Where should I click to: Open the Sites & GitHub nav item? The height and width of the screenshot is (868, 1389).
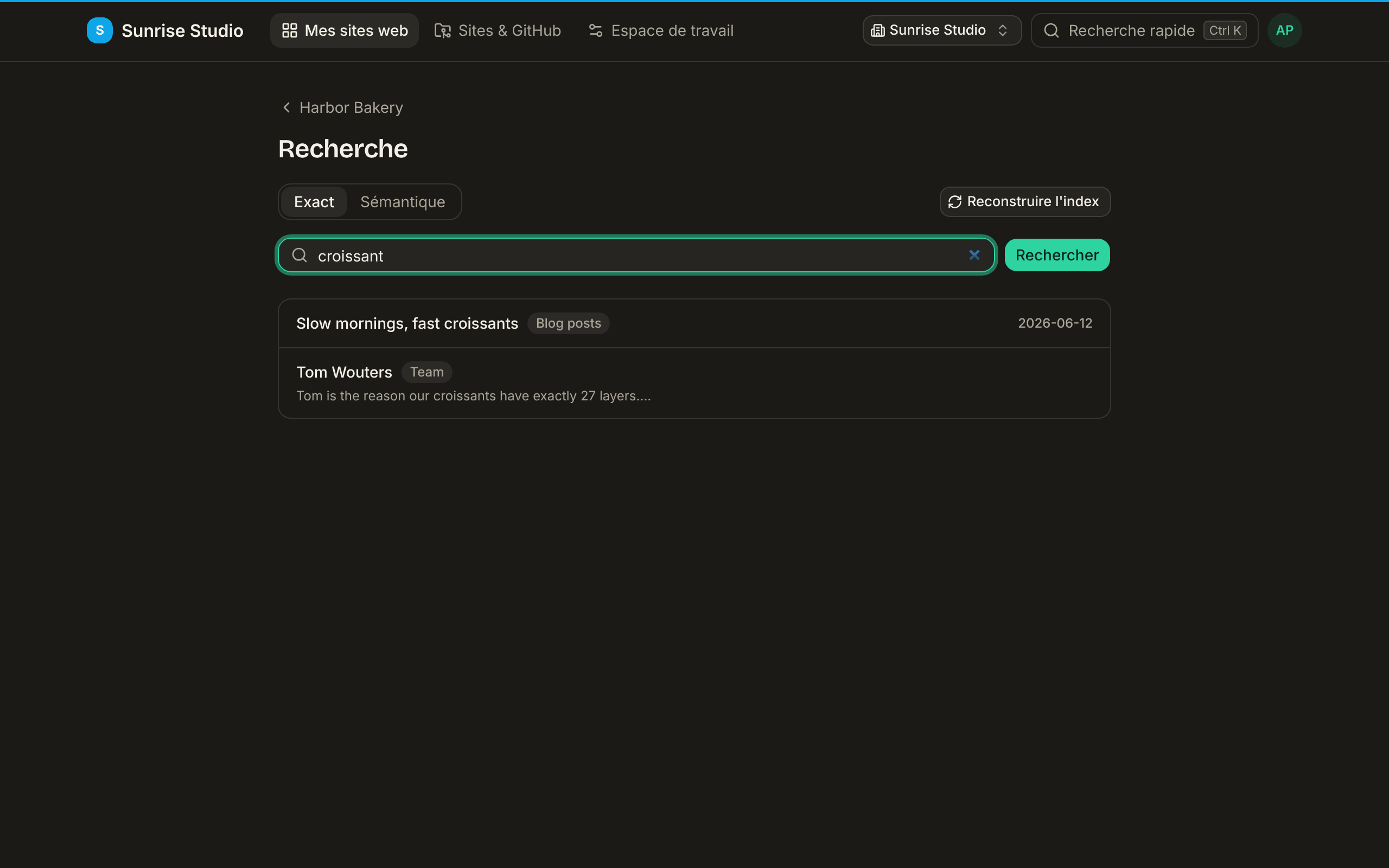coord(498,30)
